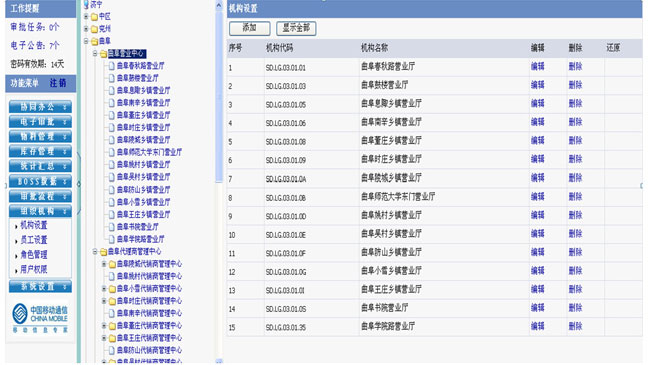Click 删除 link for row 15
Screen dimensions: 650x365
[575, 326]
